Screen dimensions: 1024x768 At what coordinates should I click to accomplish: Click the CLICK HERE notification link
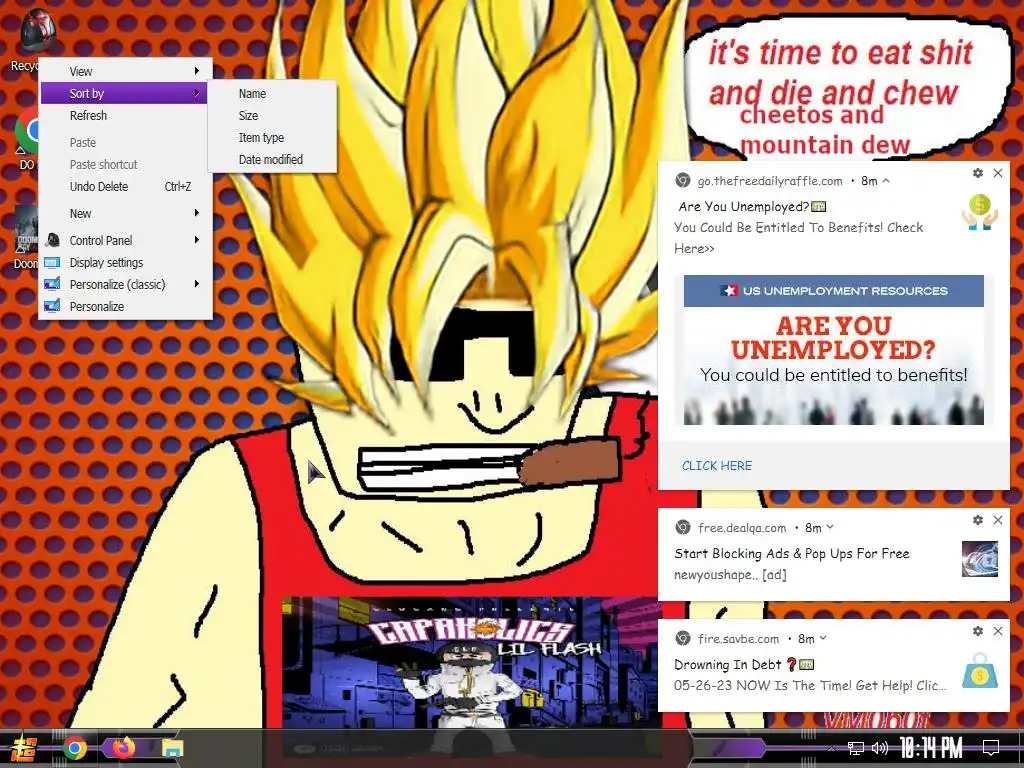click(717, 466)
